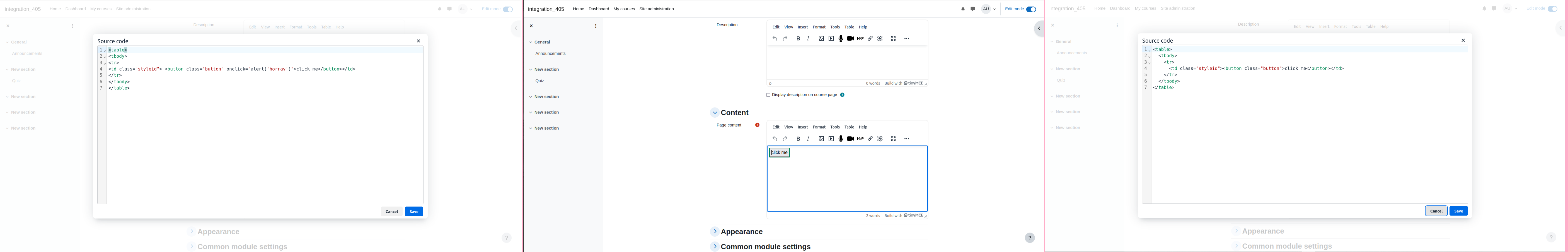1568x252 pixels.
Task: Click Unlink in the Description editor toolbar
Action: pyautogui.click(x=880, y=39)
